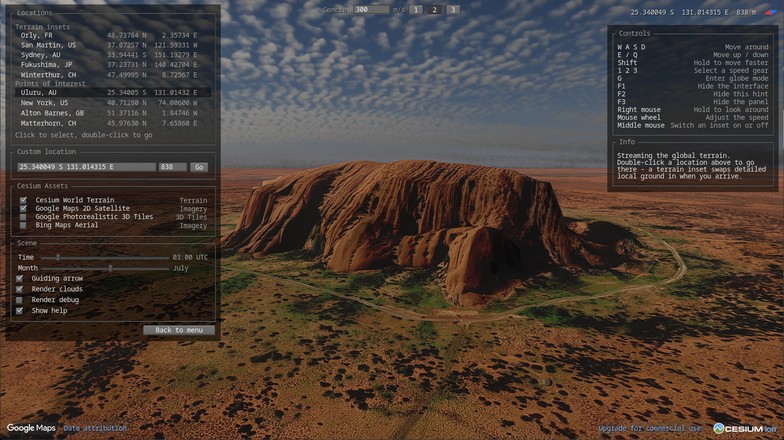The height and width of the screenshot is (440, 784).
Task: Click the Go button for custom location
Action: 199,167
